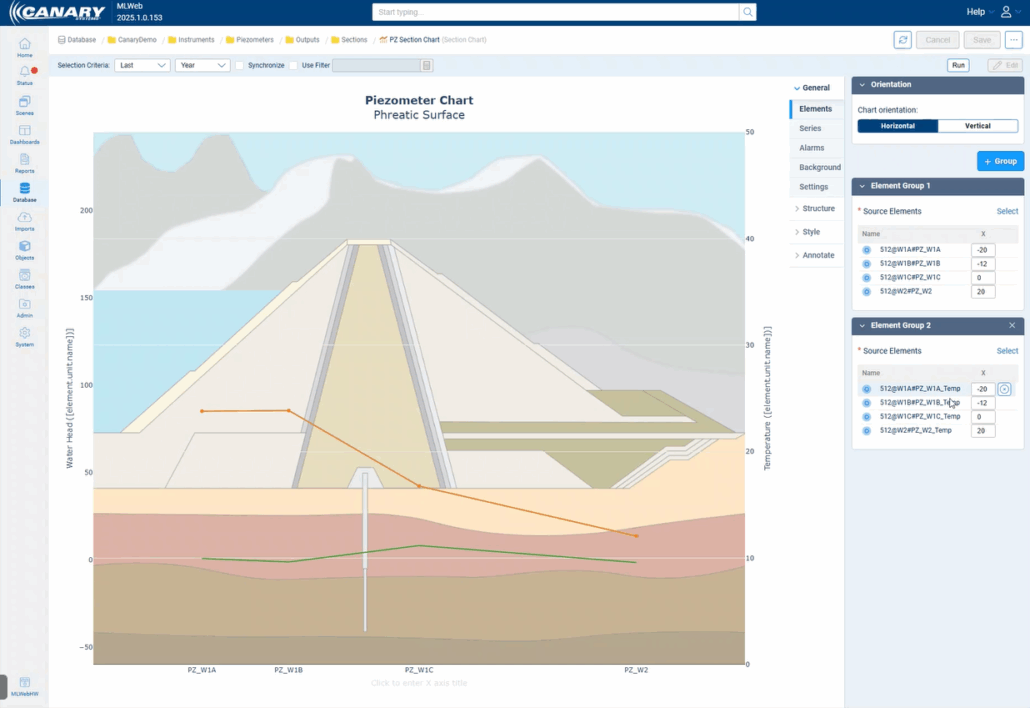Image resolution: width=1030 pixels, height=708 pixels.
Task: Click the X value field for 512@W2#PZ_W2
Action: [982, 291]
